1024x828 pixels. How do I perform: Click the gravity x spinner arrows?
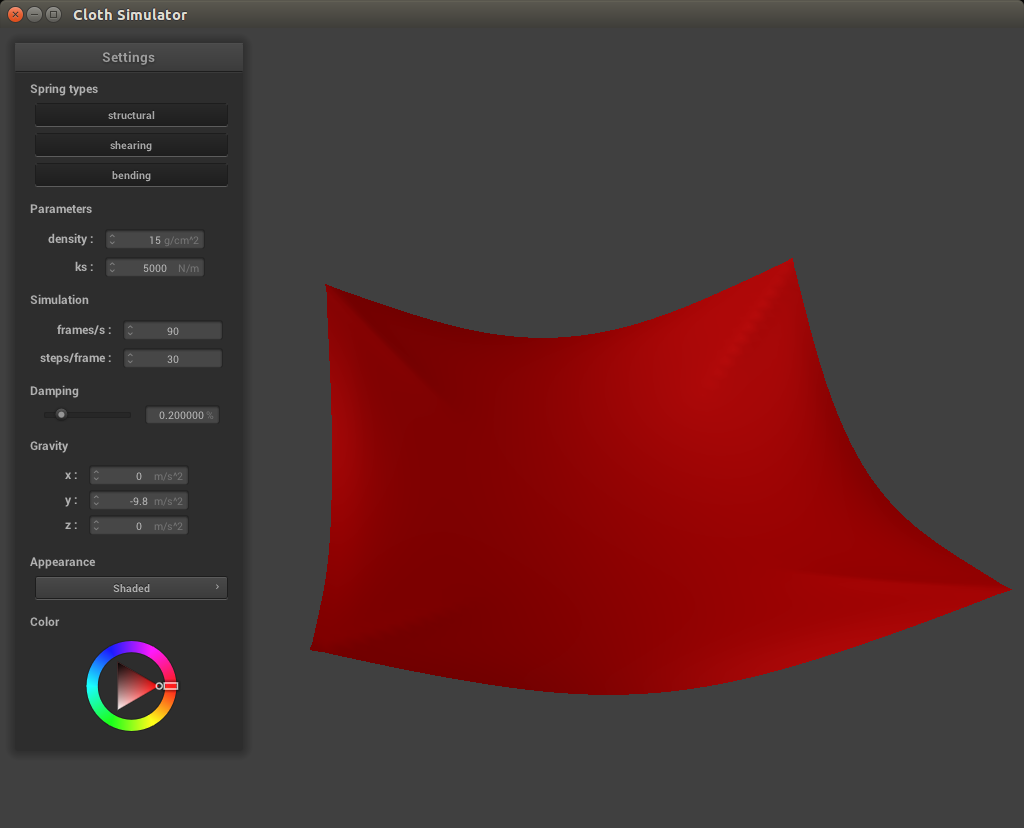[x=97, y=476]
